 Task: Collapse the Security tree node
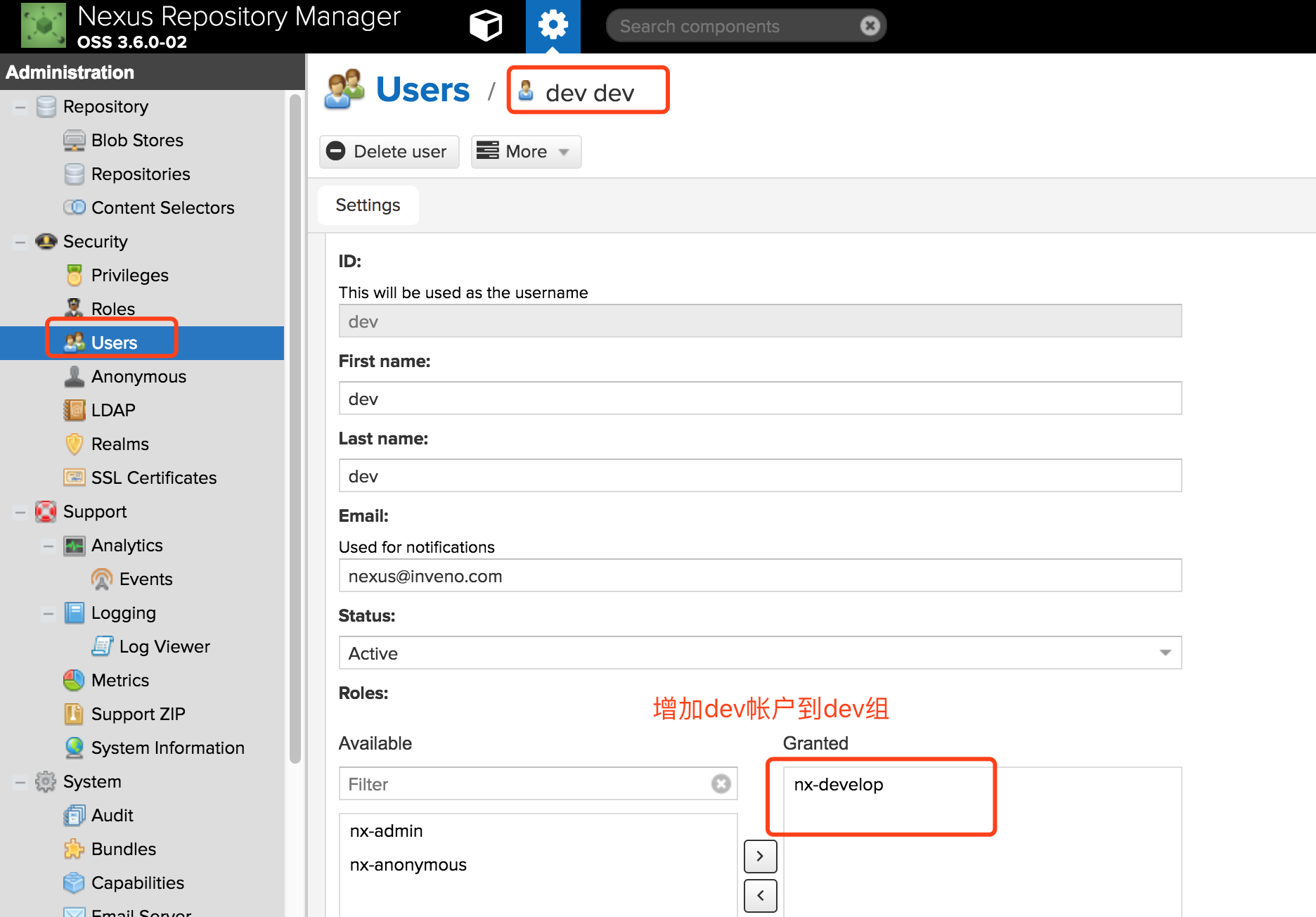coord(20,242)
